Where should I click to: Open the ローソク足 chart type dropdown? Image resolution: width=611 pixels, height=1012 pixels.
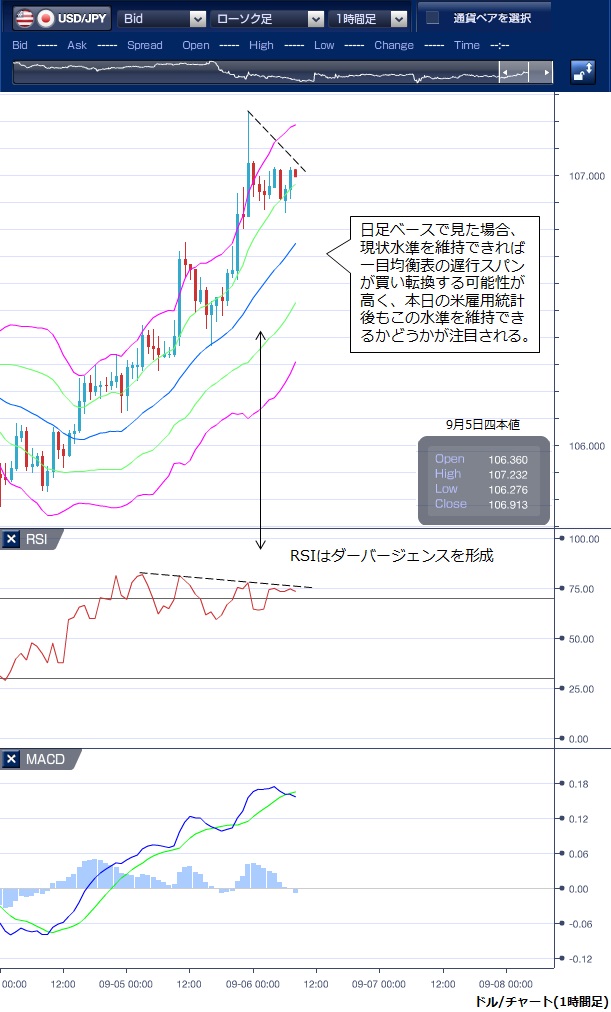pyautogui.click(x=267, y=18)
